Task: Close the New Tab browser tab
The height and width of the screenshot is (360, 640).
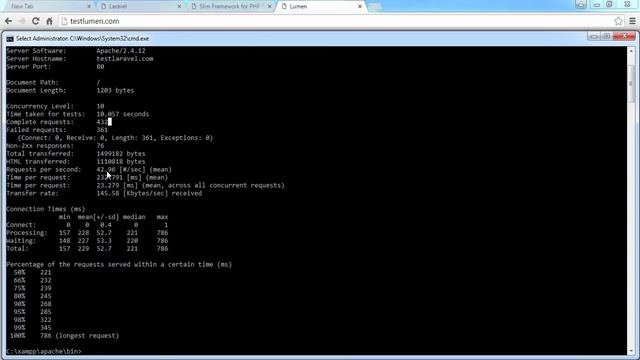Action: click(x=89, y=7)
